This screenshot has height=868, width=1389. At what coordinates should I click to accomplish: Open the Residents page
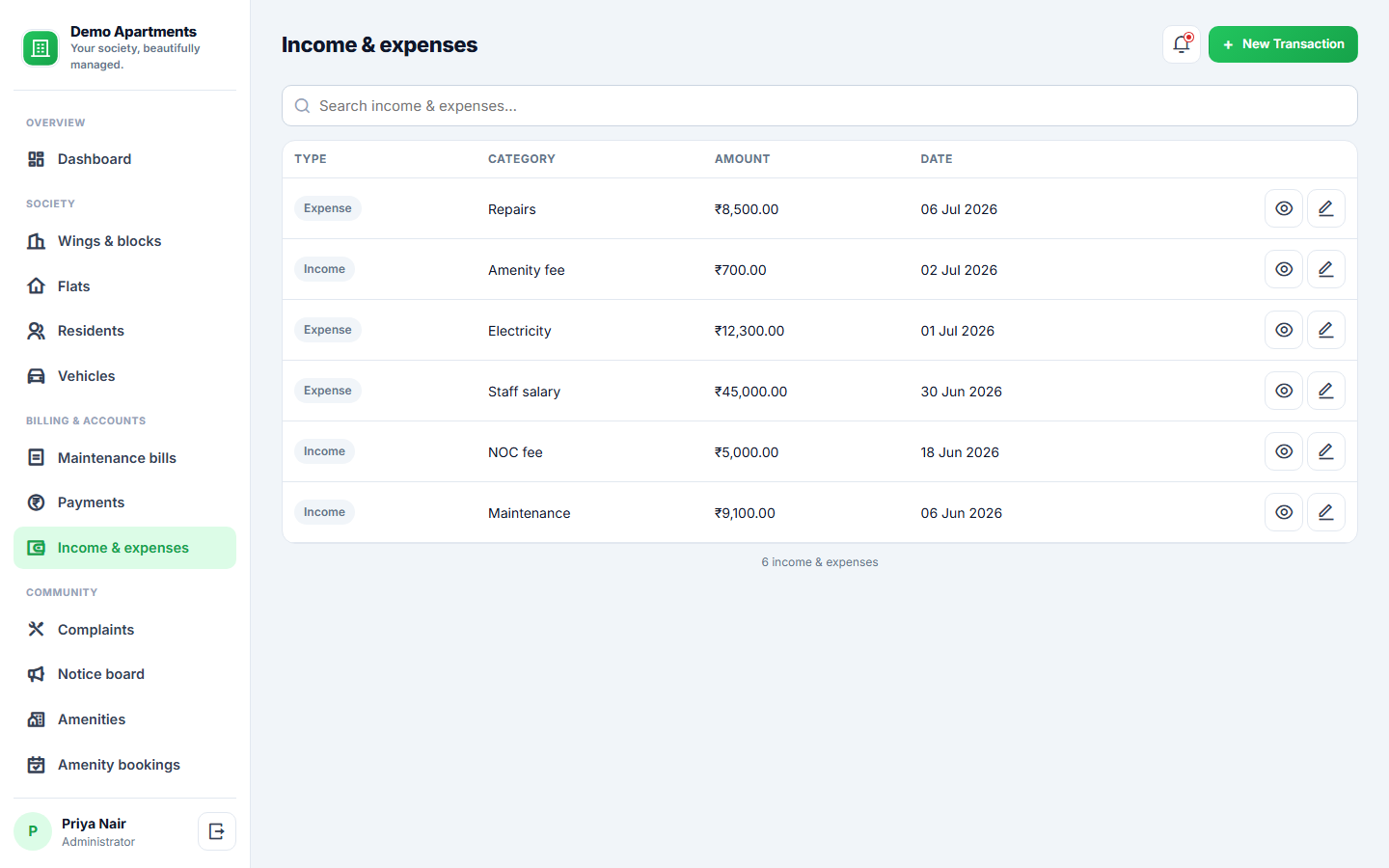pyautogui.click(x=124, y=331)
